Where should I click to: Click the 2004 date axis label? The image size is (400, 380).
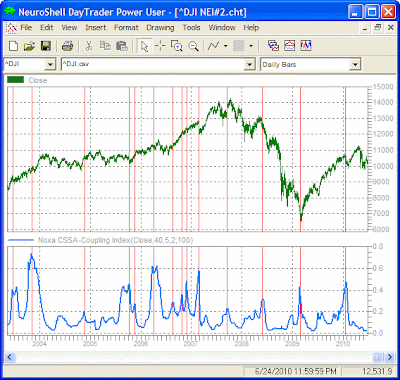tap(40, 343)
